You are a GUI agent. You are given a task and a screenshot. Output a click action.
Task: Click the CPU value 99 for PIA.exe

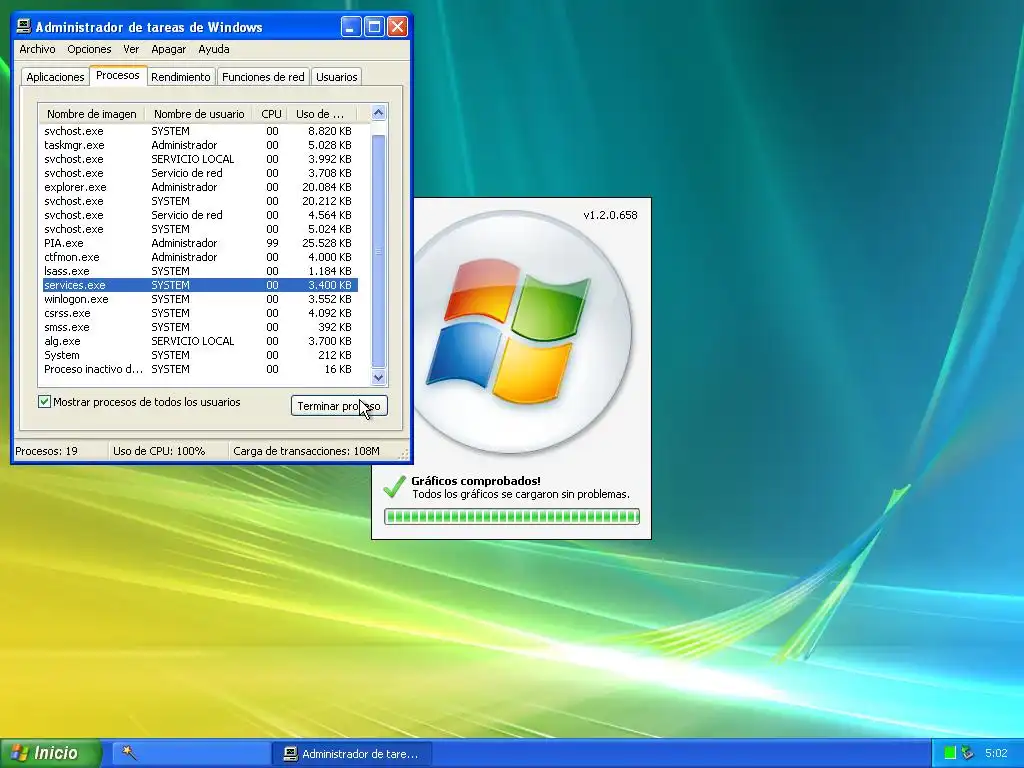(x=272, y=243)
